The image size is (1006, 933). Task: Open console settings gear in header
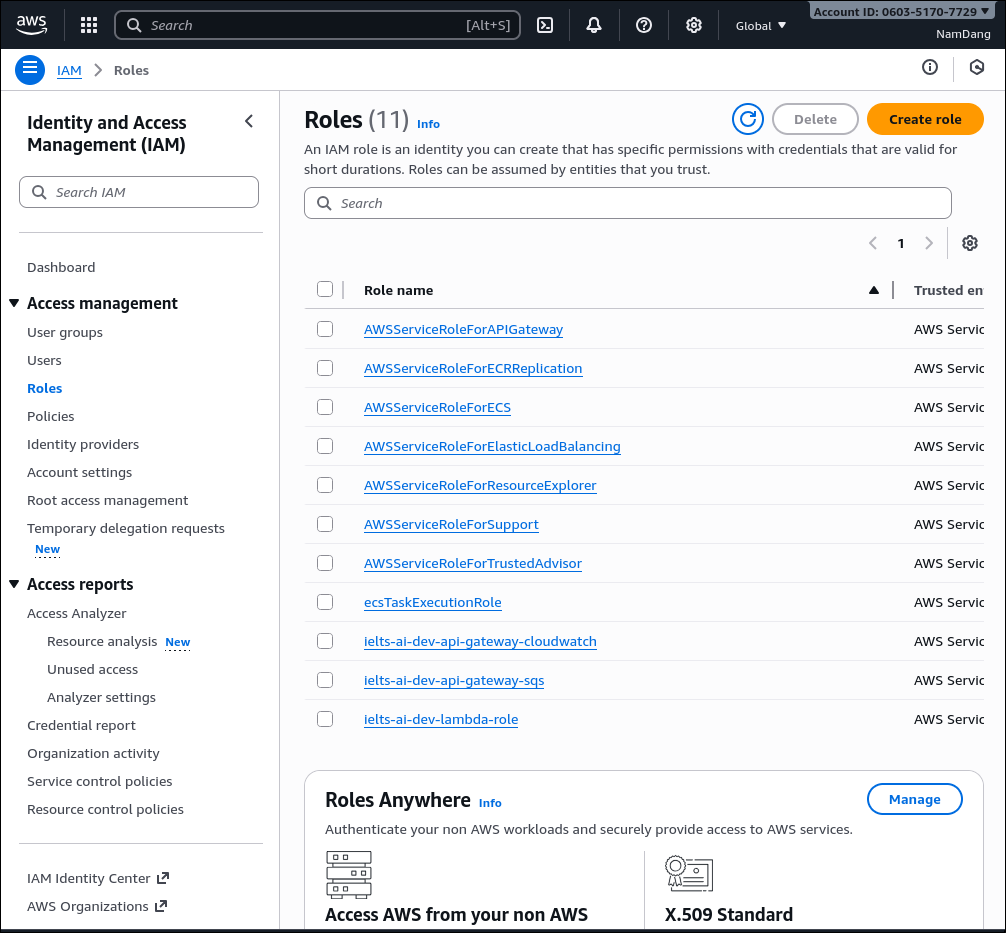(x=693, y=26)
